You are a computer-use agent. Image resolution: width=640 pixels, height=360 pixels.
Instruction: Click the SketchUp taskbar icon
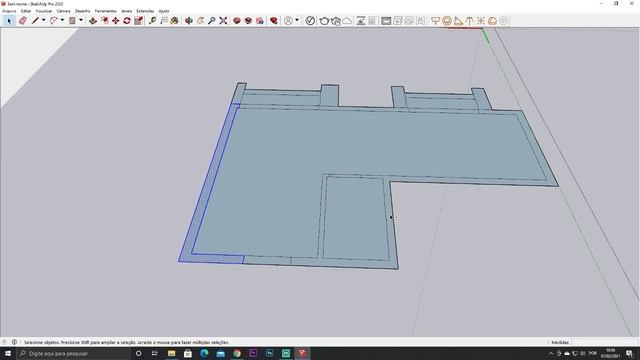302,353
